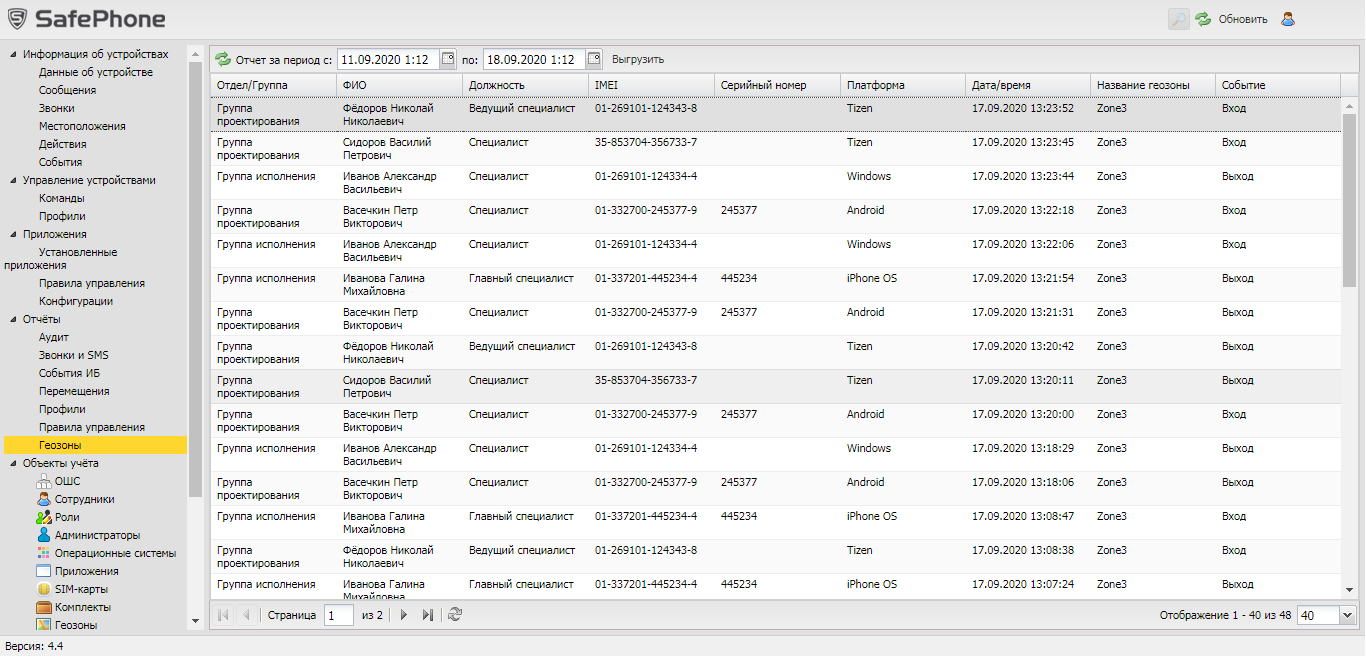Sort by Платформа column header
1366x657 pixels.
902,85
